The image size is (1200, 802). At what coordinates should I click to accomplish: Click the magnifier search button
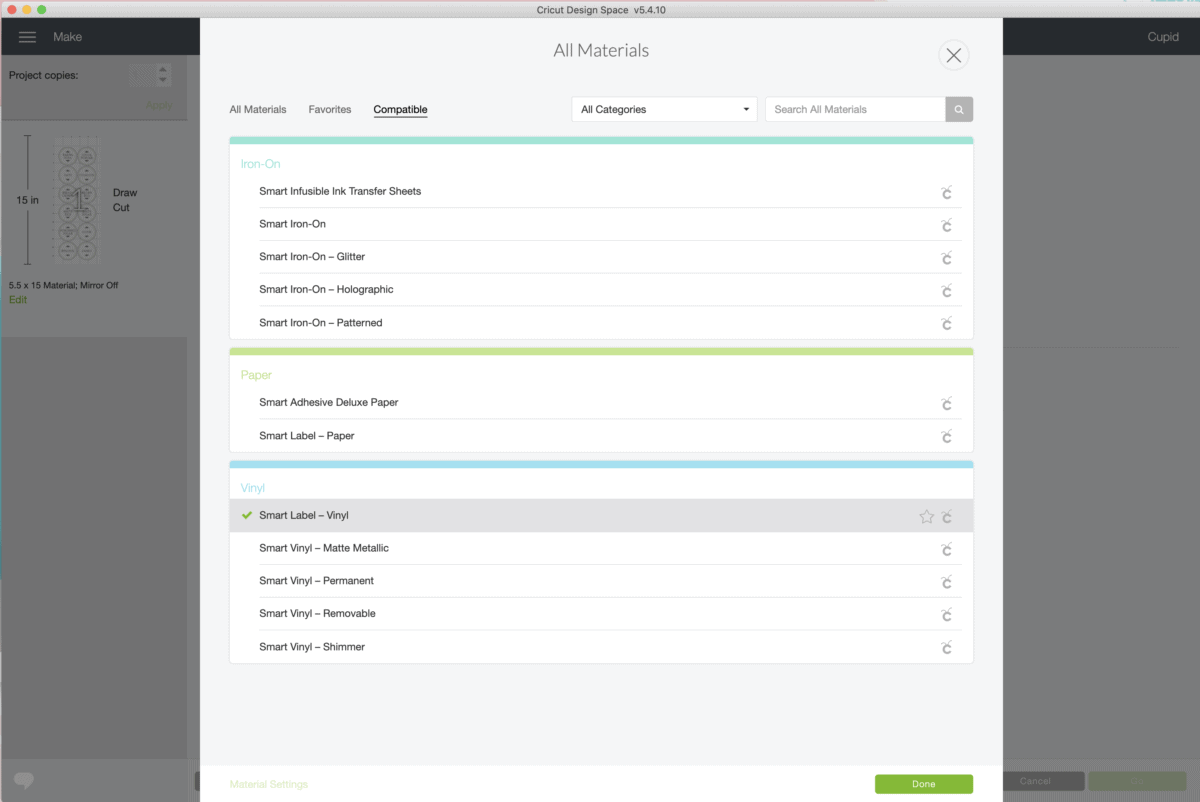[959, 110]
